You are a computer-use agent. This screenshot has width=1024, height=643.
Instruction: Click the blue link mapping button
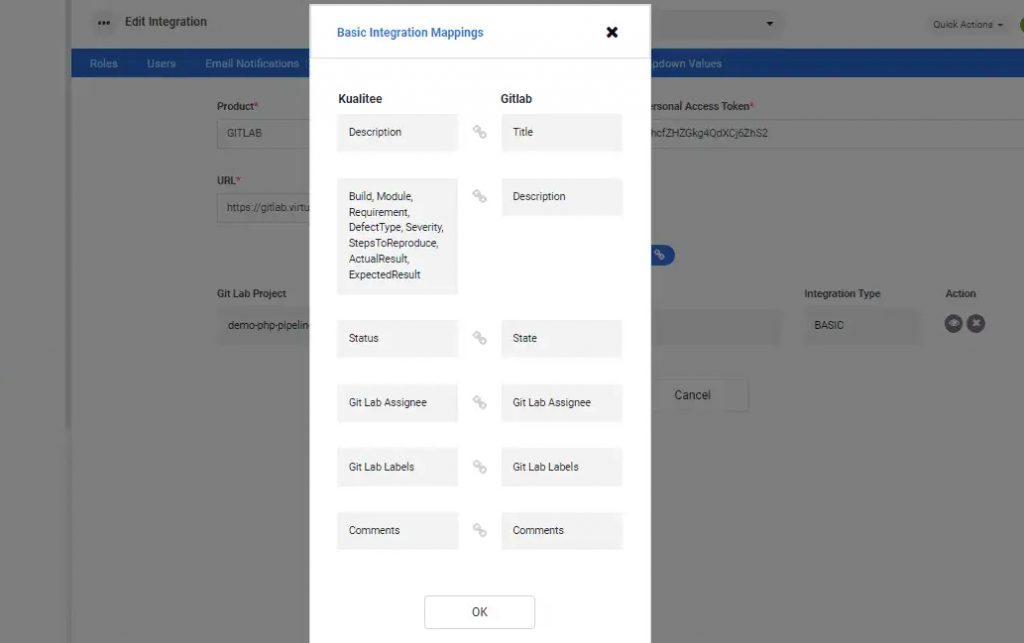click(x=662, y=255)
